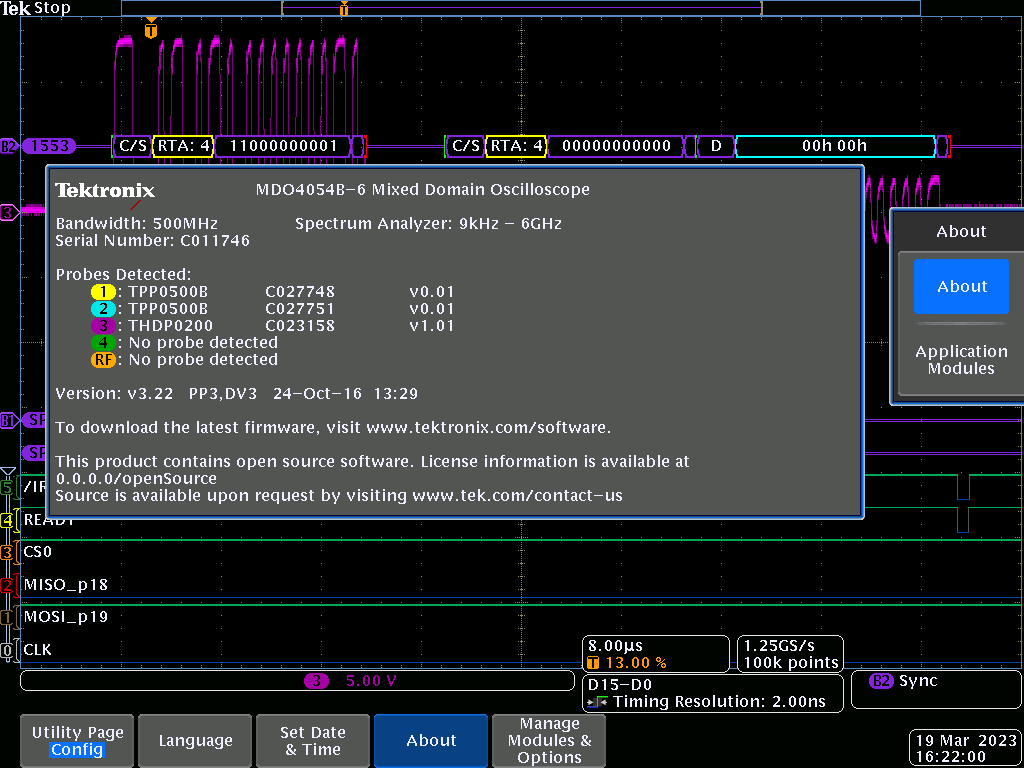1024x768 pixels.
Task: Click the Timing Resolution: 2.00ns readout
Action: [719, 703]
